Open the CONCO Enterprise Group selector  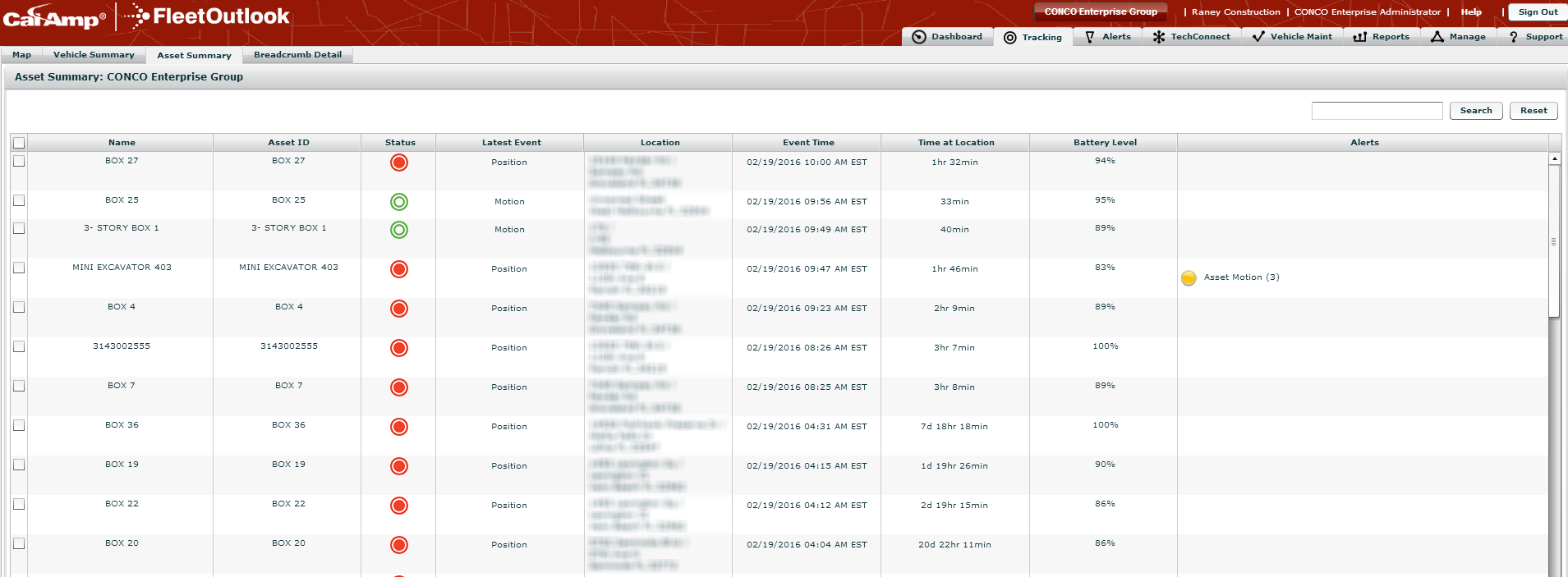pos(1100,12)
